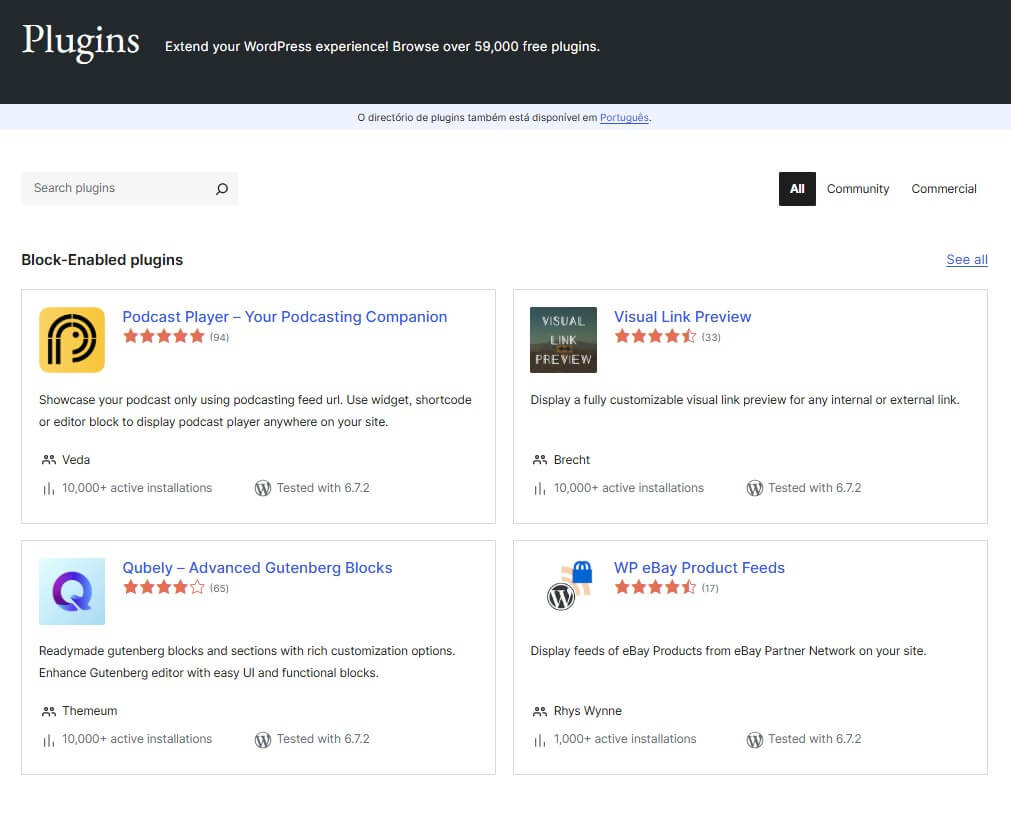Click the author icon beside Brecht
This screenshot has height=833, width=1011.
(x=540, y=460)
